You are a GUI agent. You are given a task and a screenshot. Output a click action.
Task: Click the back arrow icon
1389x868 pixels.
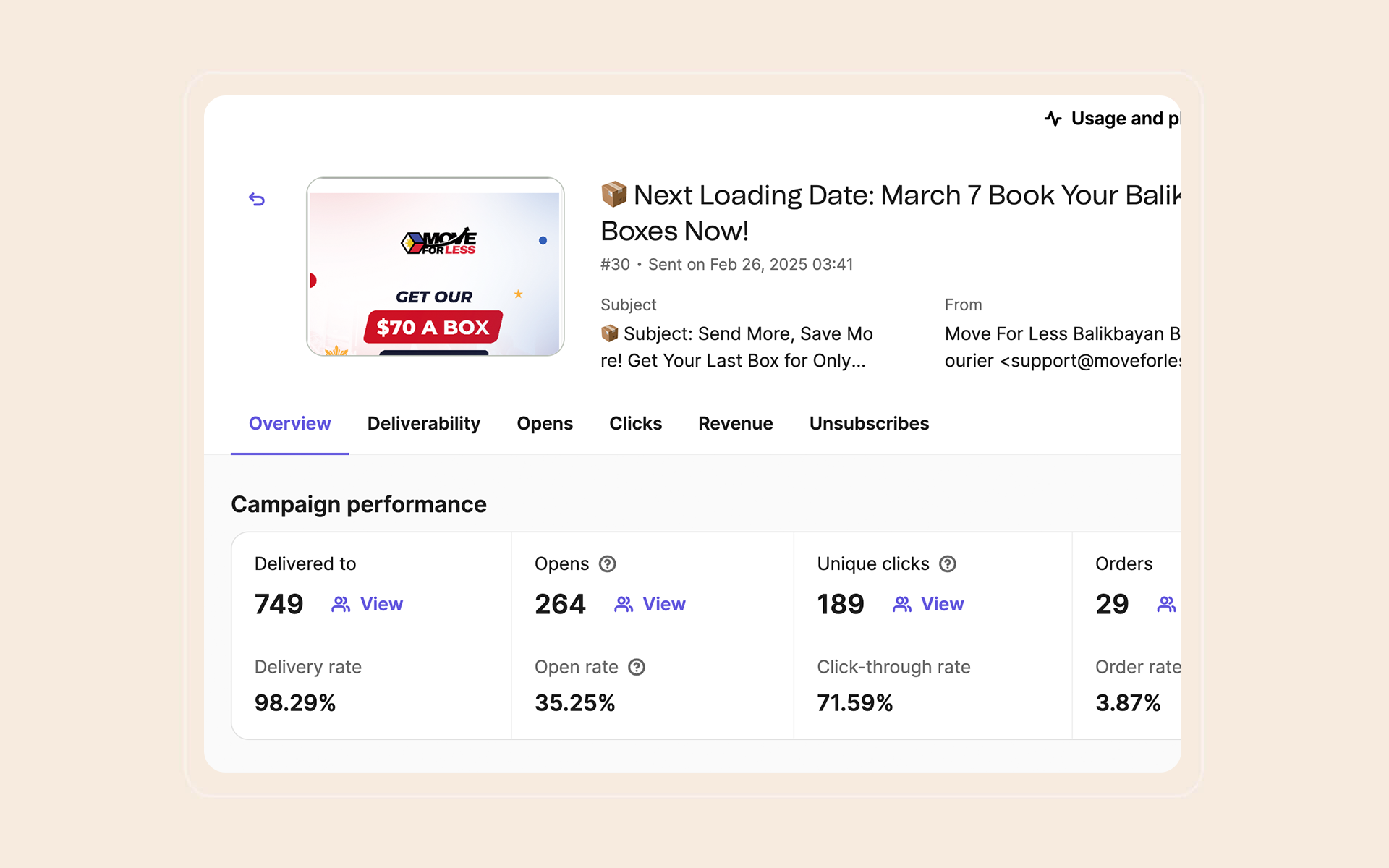(x=257, y=199)
